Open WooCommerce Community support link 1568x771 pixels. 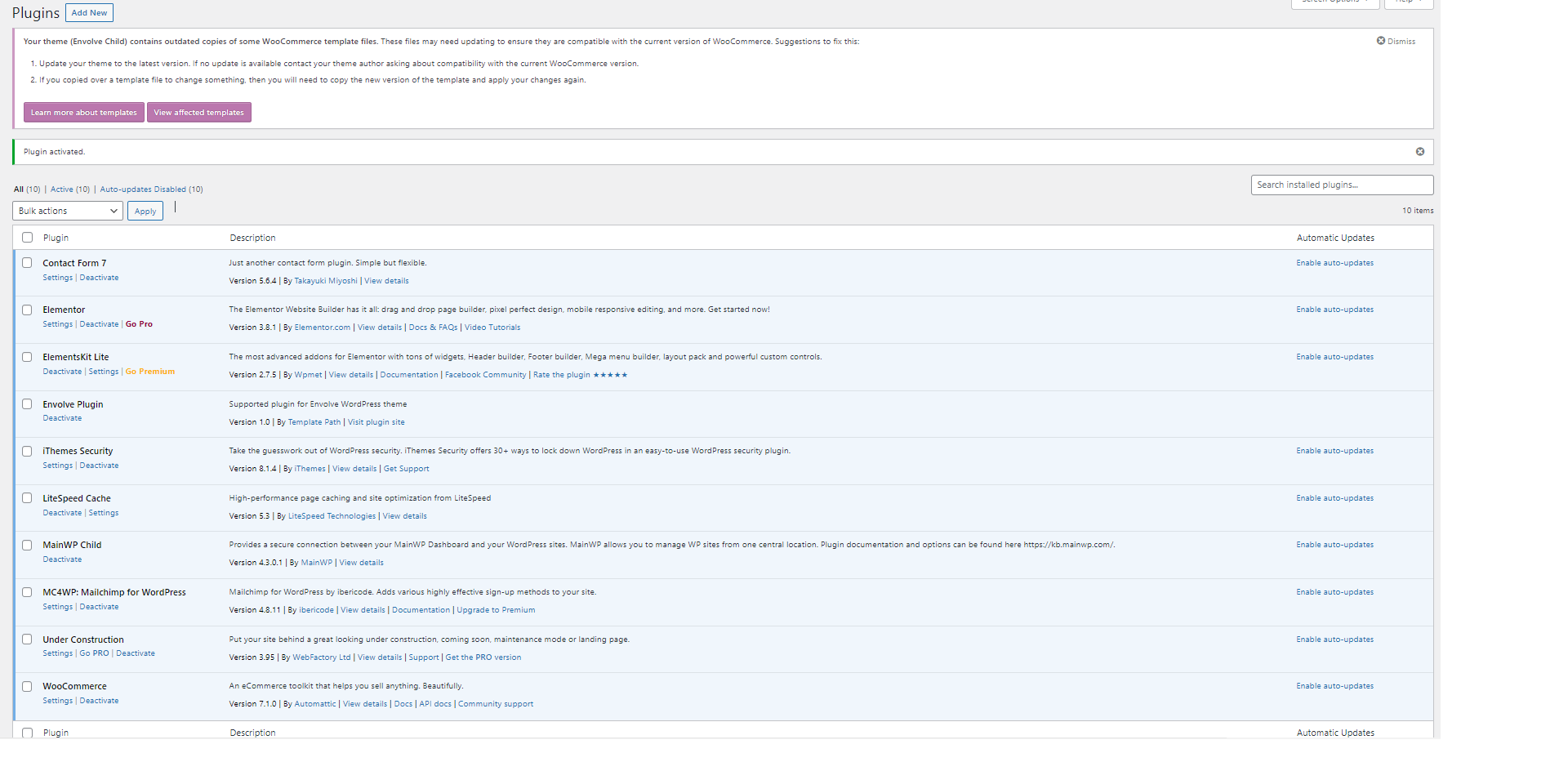(495, 704)
